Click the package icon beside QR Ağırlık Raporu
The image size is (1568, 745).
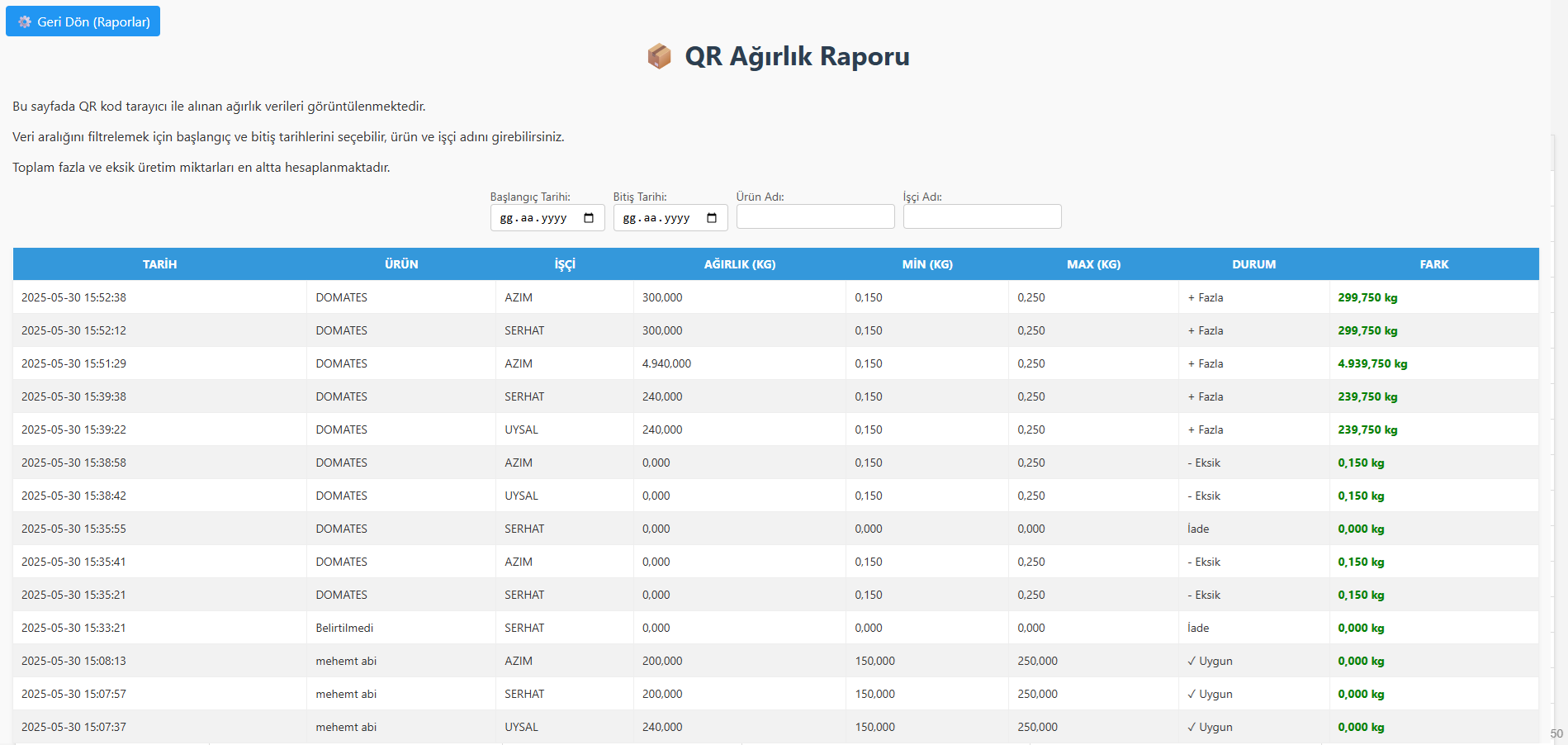click(x=659, y=56)
